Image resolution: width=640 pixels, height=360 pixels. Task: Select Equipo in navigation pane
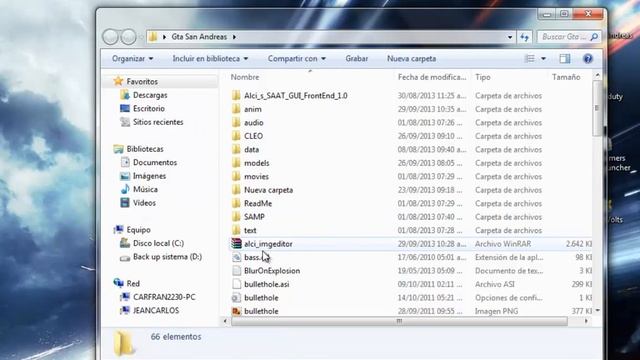(138, 230)
